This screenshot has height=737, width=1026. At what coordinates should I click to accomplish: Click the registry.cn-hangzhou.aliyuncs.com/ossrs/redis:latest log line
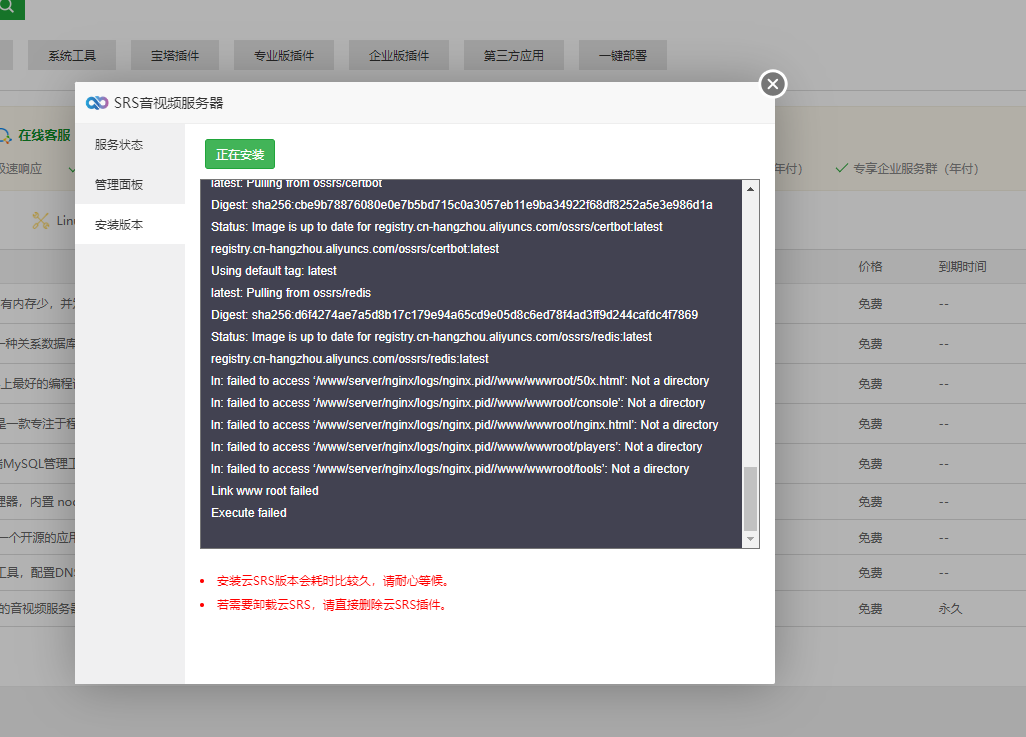tap(349, 359)
